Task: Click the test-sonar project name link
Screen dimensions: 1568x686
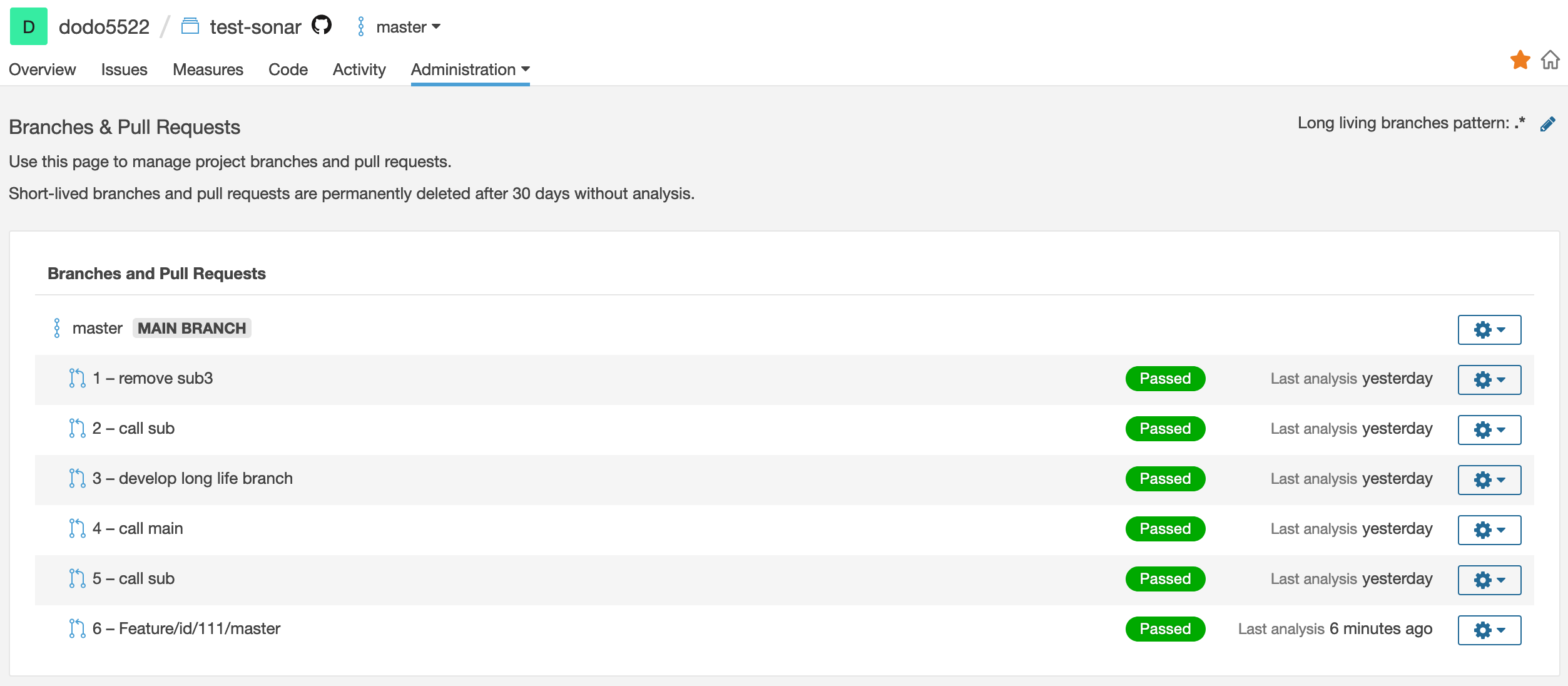Action: [255, 27]
